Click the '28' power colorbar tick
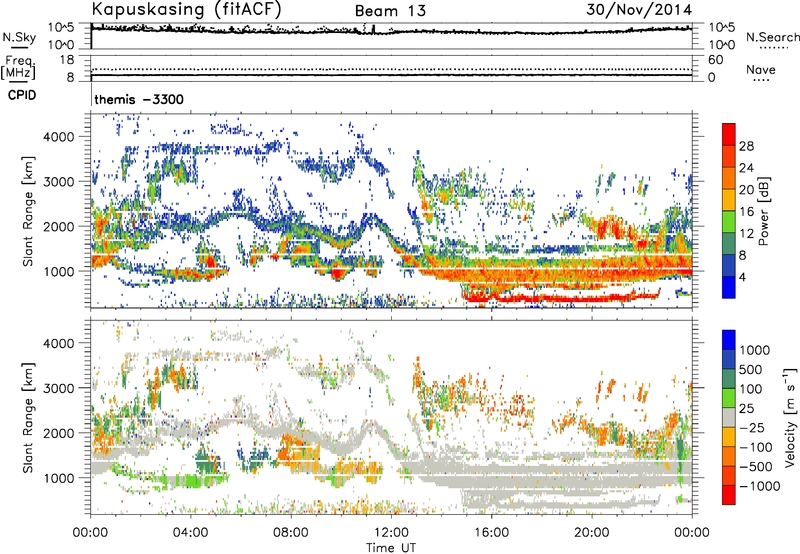The height and width of the screenshot is (554, 800). click(x=746, y=146)
